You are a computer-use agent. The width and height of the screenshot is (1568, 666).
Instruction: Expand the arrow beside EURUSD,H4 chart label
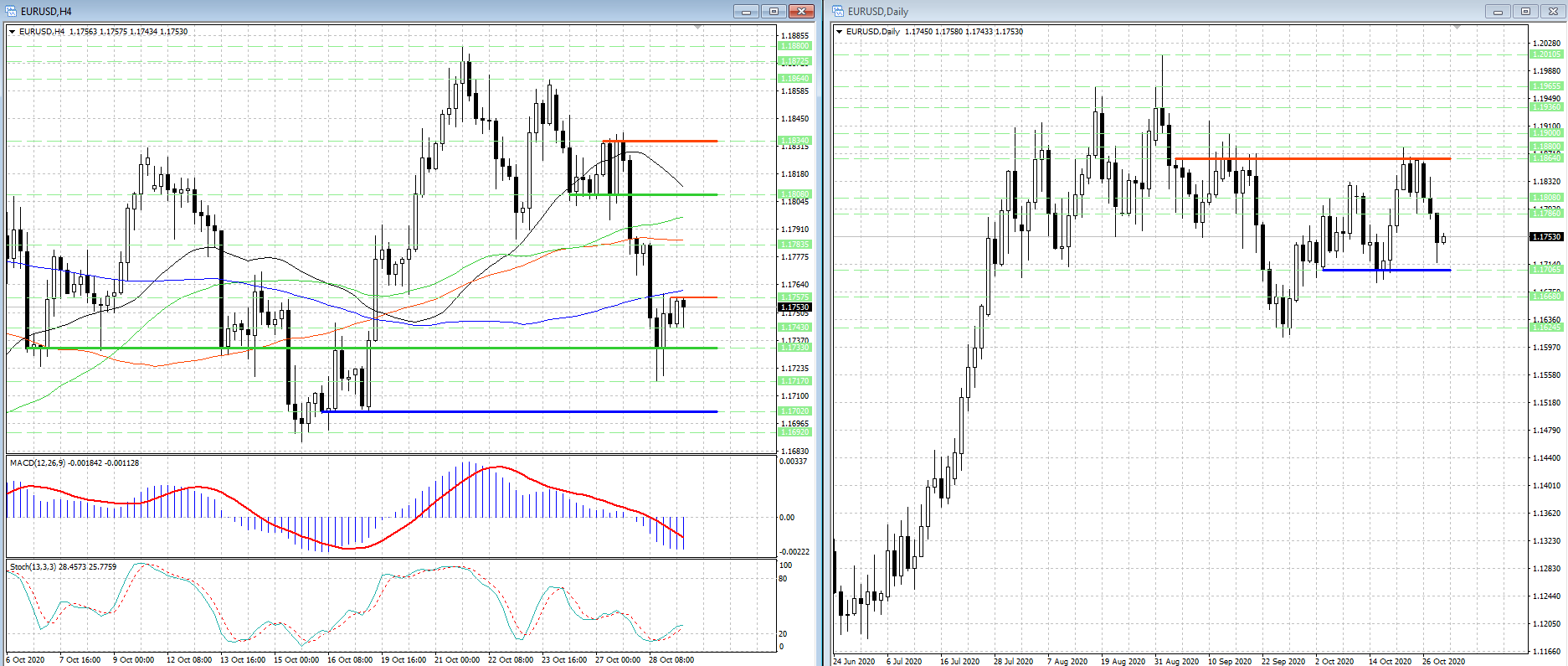coord(13,32)
